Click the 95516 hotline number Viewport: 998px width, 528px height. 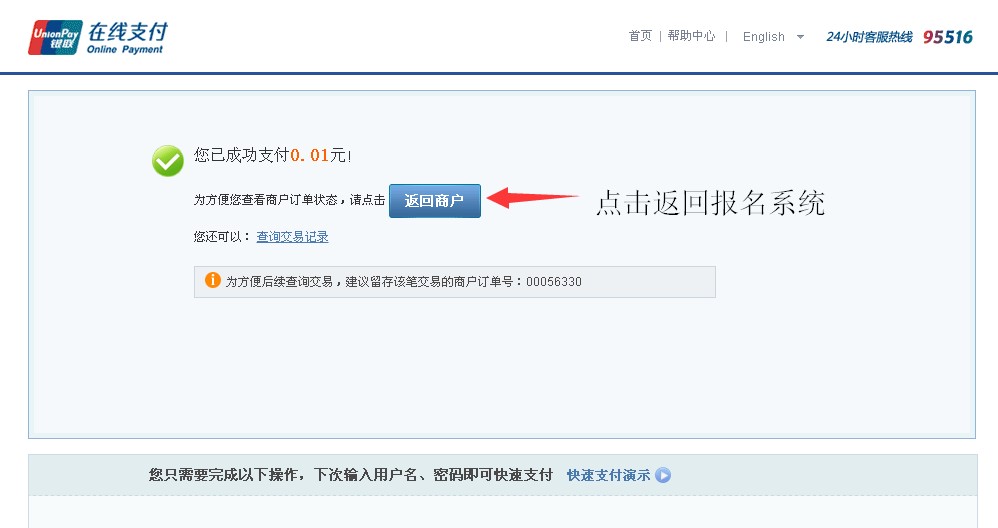pos(947,37)
